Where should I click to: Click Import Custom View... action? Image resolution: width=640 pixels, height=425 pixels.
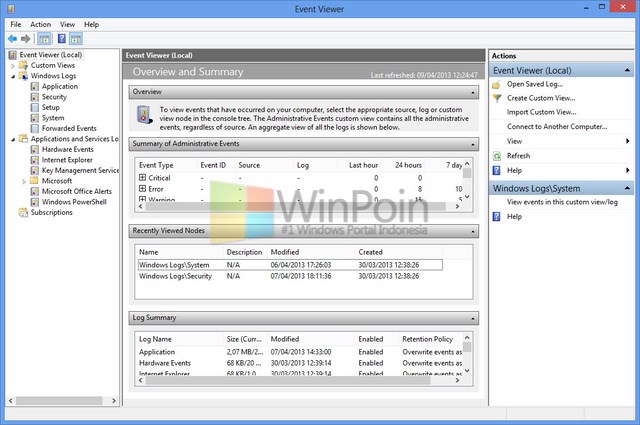(x=541, y=112)
